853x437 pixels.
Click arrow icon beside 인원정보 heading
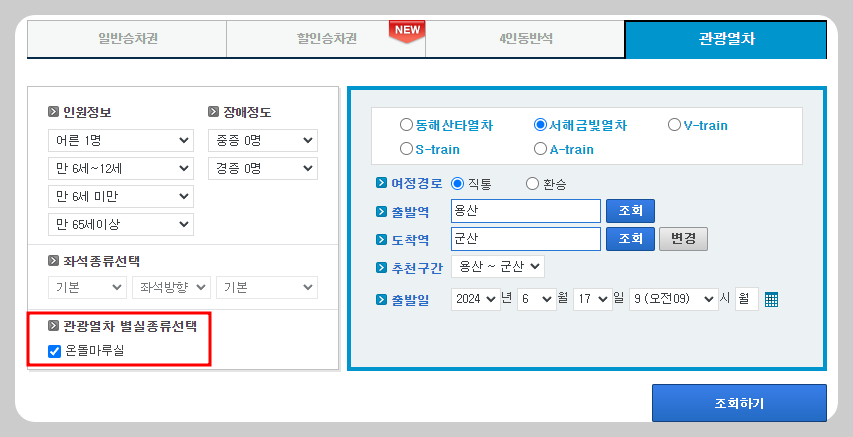click(x=53, y=112)
